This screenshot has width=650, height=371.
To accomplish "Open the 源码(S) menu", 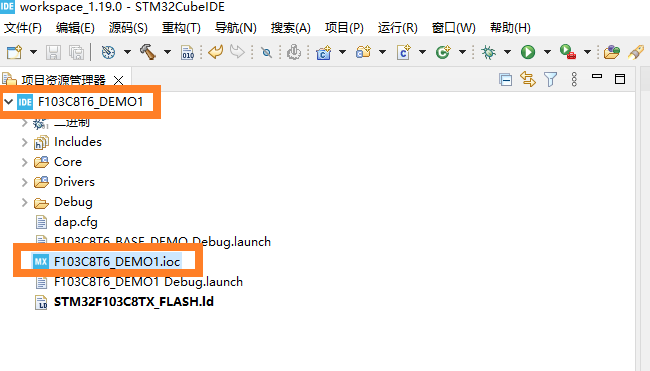I will pyautogui.click(x=128, y=28).
